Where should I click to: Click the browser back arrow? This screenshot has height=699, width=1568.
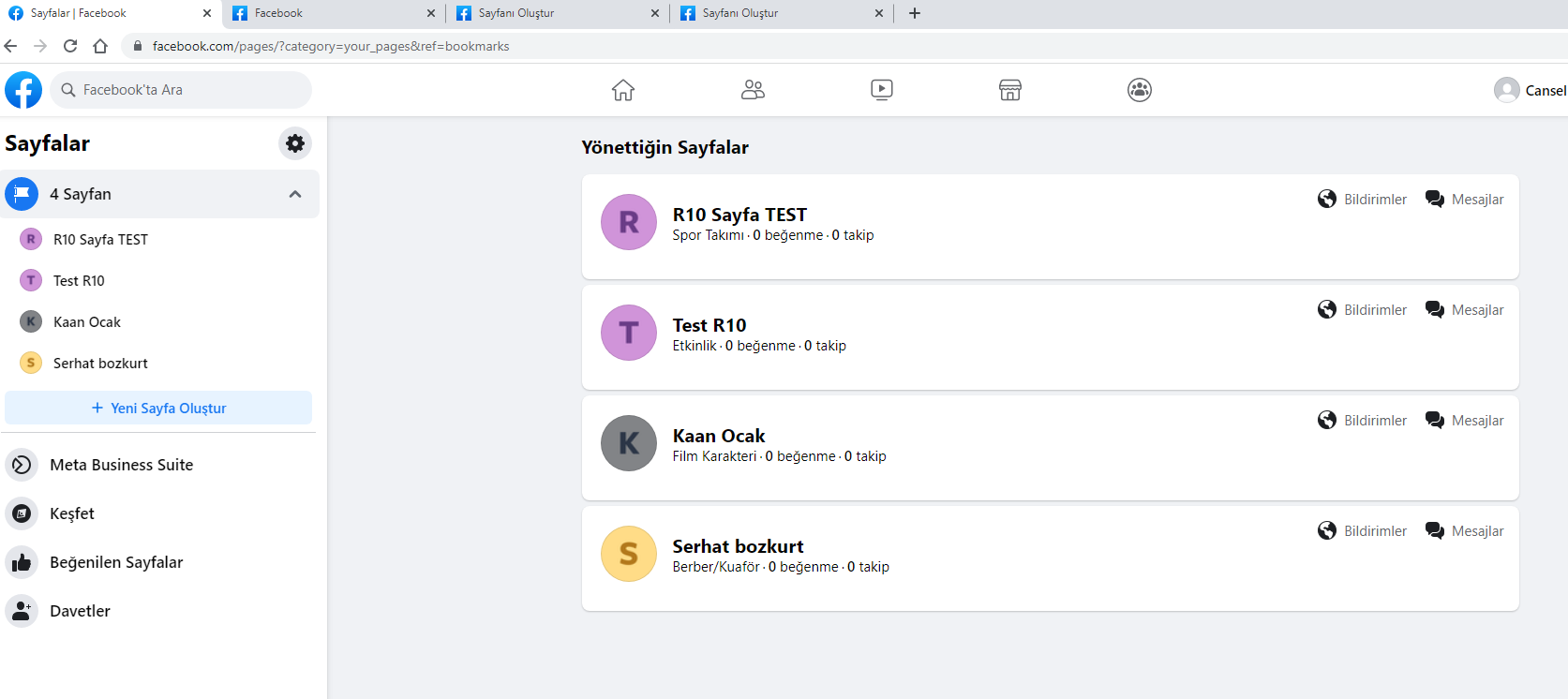(11, 46)
